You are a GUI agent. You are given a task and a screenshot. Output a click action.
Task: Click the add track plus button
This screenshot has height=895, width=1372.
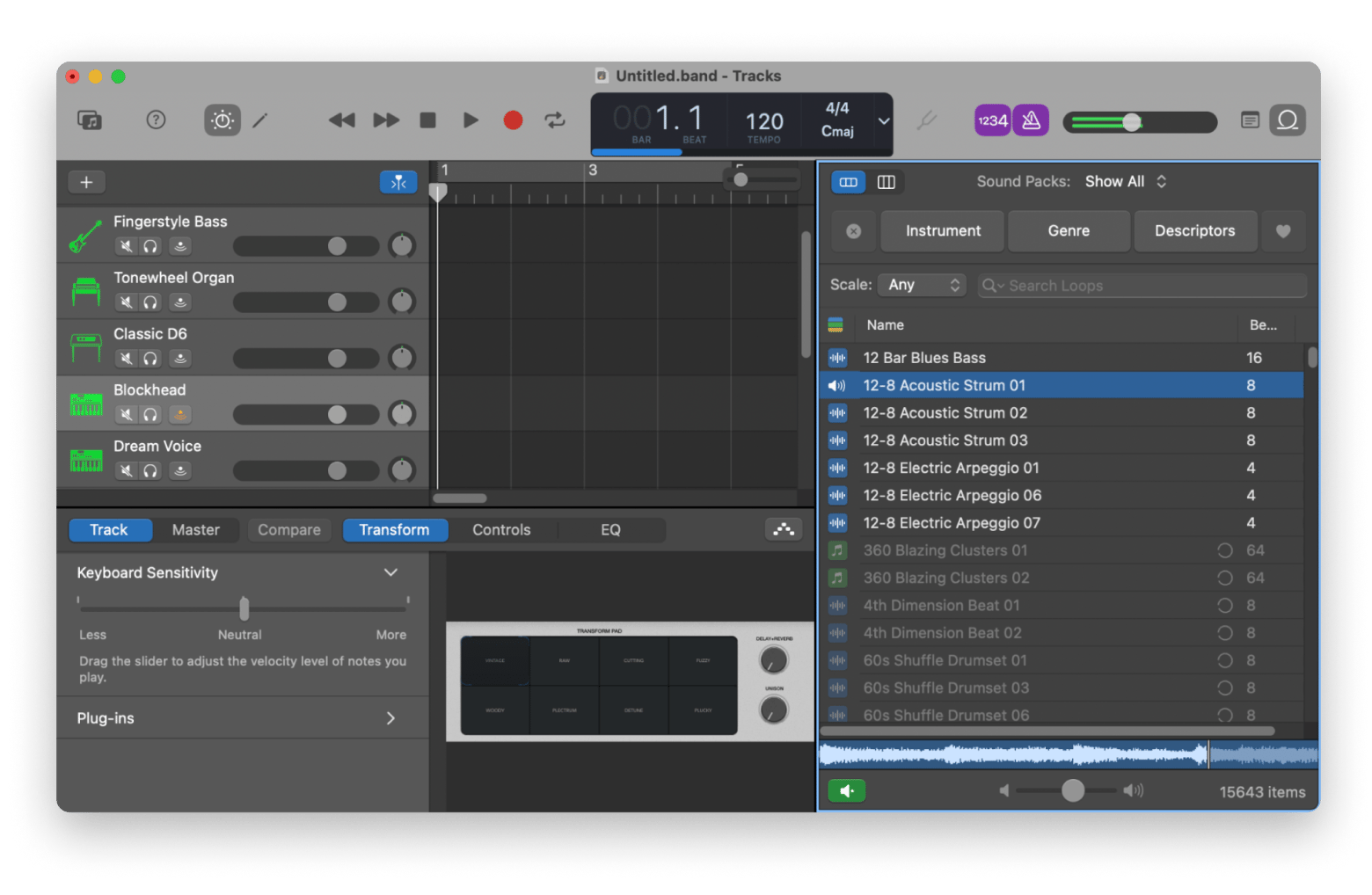(x=86, y=182)
